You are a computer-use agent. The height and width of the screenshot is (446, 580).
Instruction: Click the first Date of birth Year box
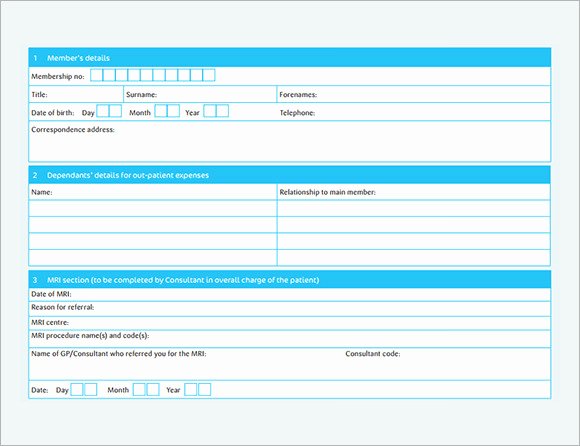pyautogui.click(x=210, y=111)
